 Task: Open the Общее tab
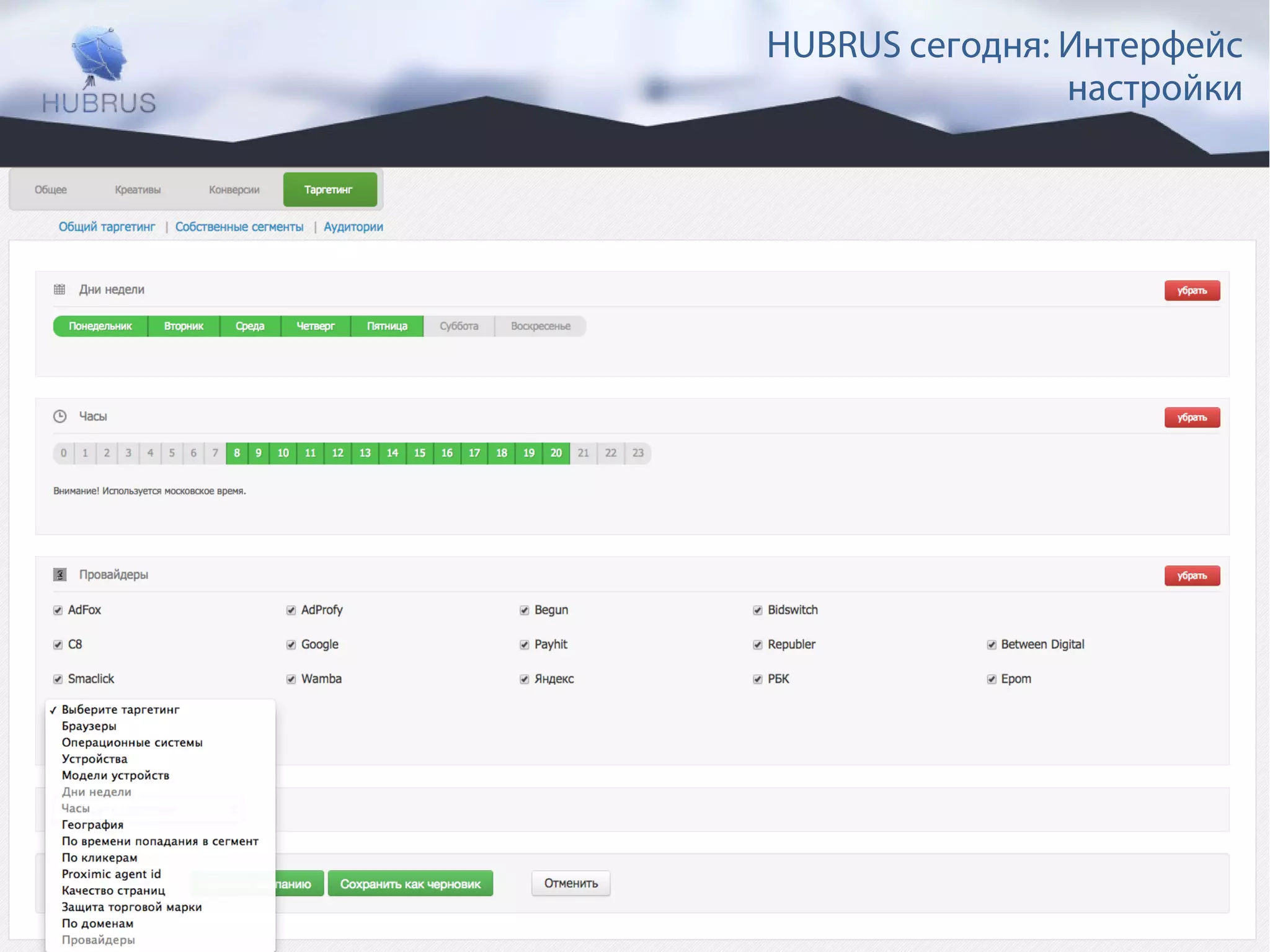[51, 190]
